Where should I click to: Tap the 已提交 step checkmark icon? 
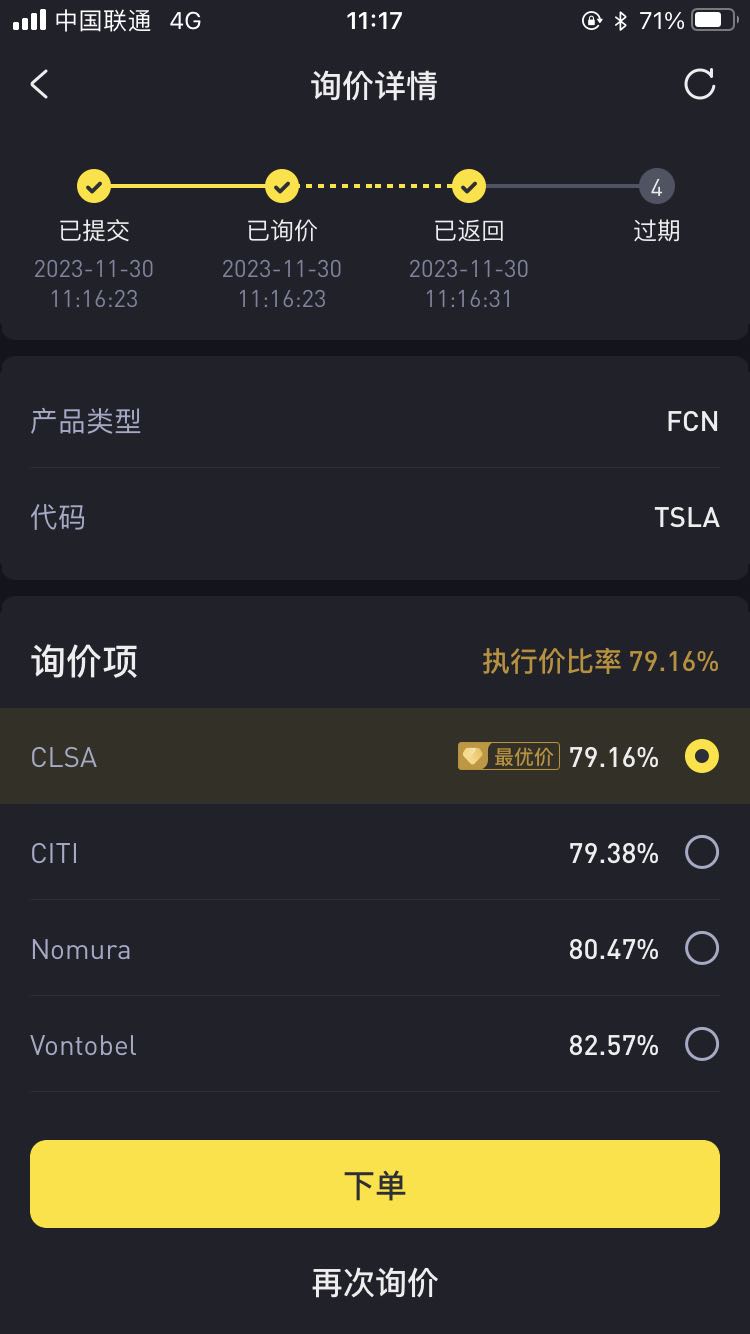(x=94, y=186)
